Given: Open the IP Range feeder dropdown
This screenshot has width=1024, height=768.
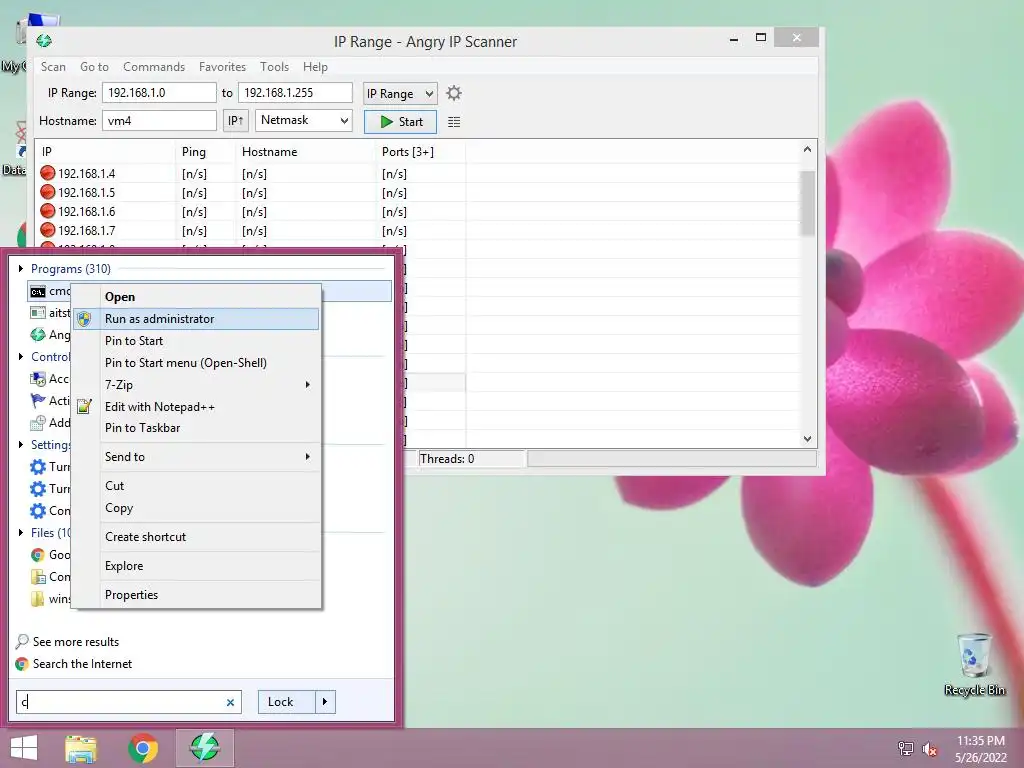Looking at the screenshot, I should [x=400, y=94].
